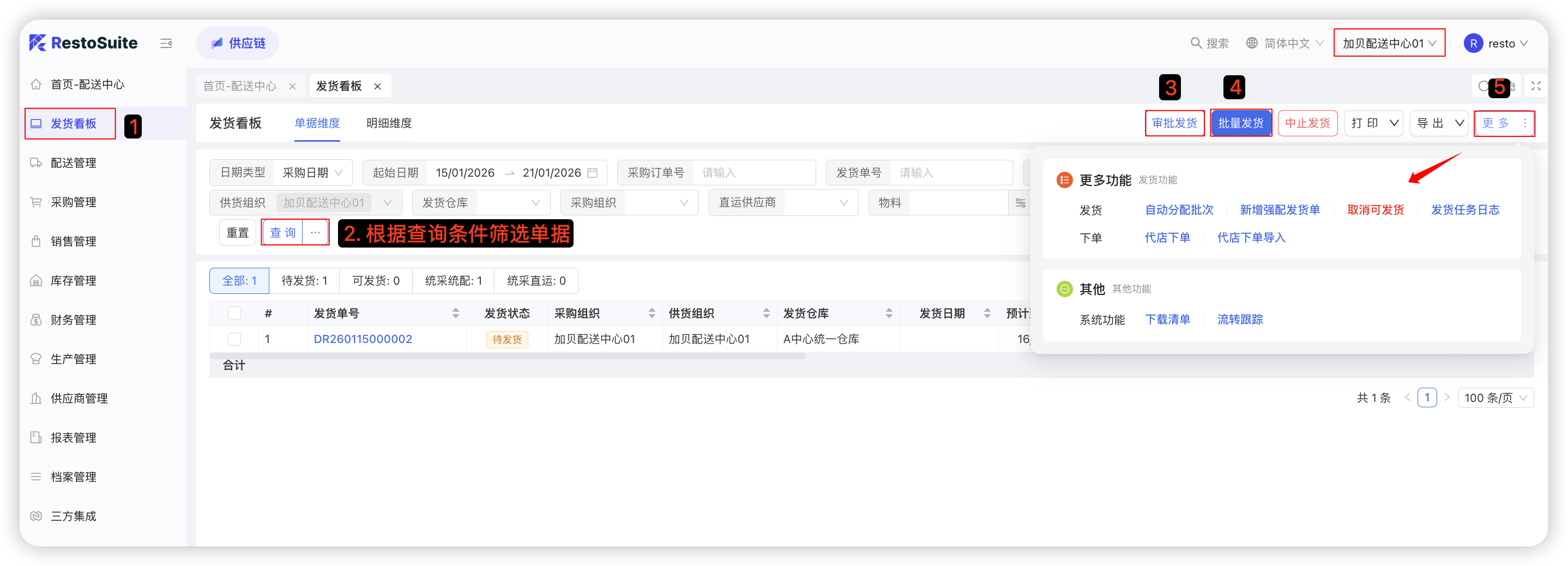The height and width of the screenshot is (566, 1568).
Task: Click the 批量发货 button
Action: click(1240, 124)
